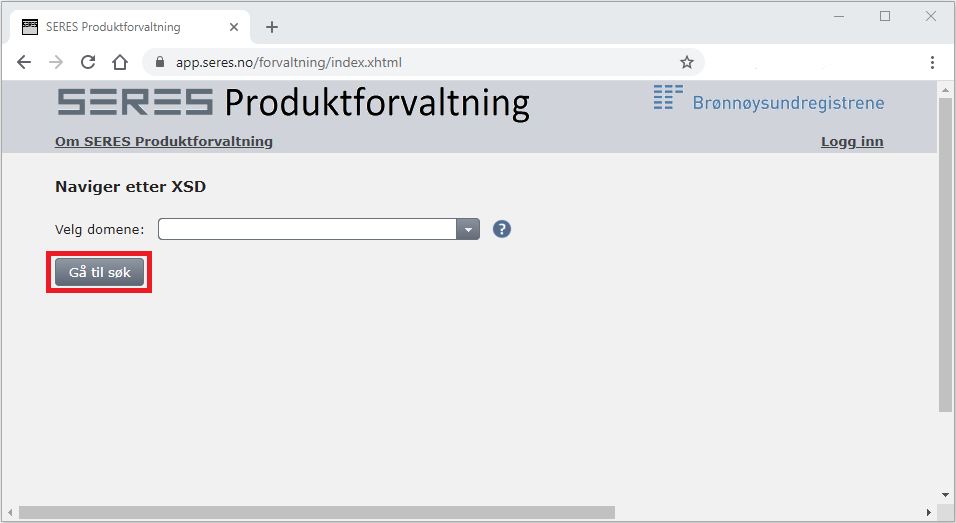Maximize the browser window
This screenshot has height=523, width=956.
pyautogui.click(x=885, y=16)
